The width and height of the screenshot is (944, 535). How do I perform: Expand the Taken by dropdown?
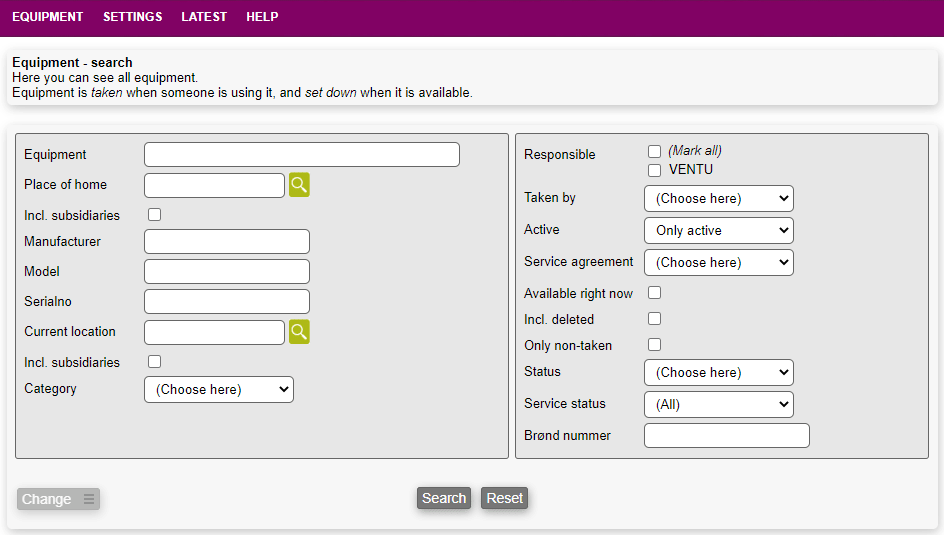pos(718,199)
